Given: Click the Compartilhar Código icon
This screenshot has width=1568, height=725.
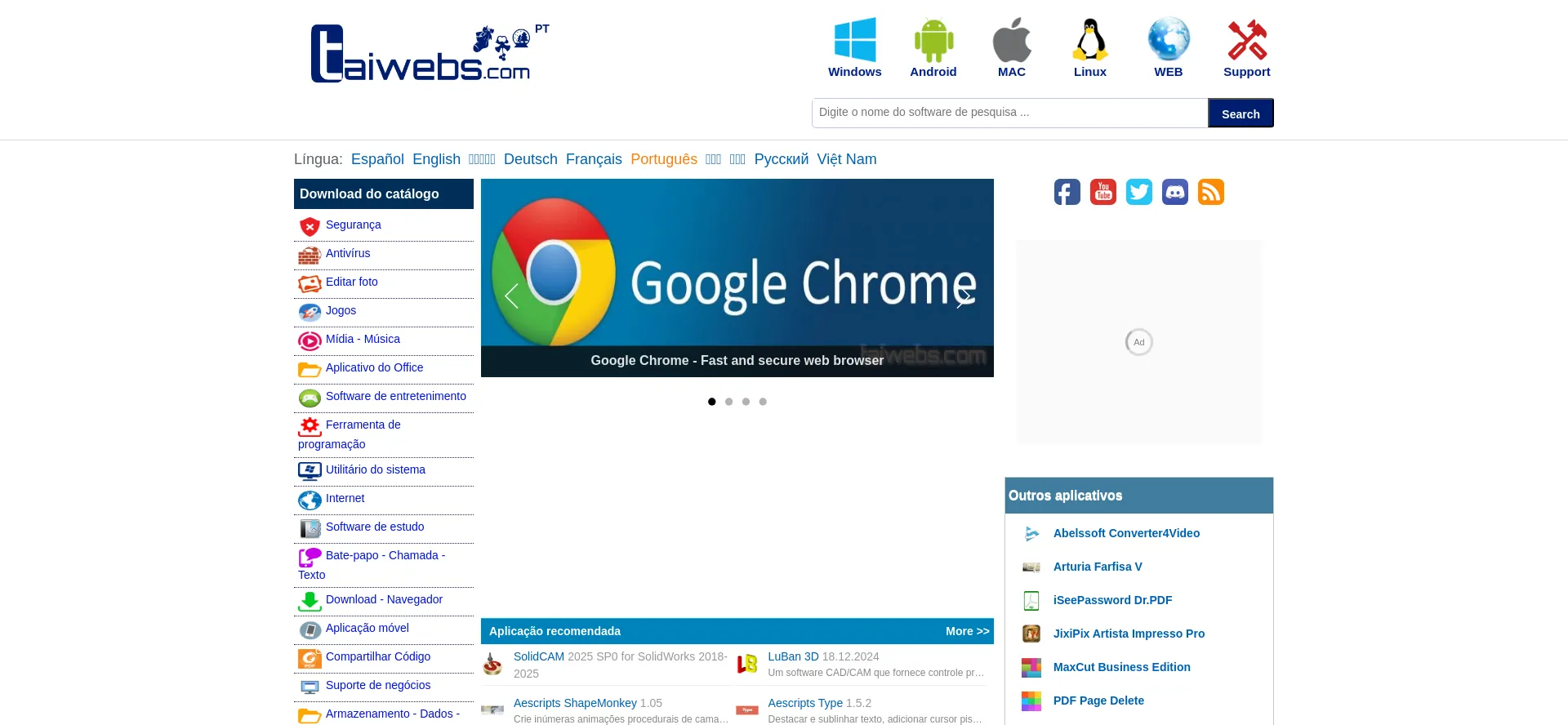Looking at the screenshot, I should (310, 659).
